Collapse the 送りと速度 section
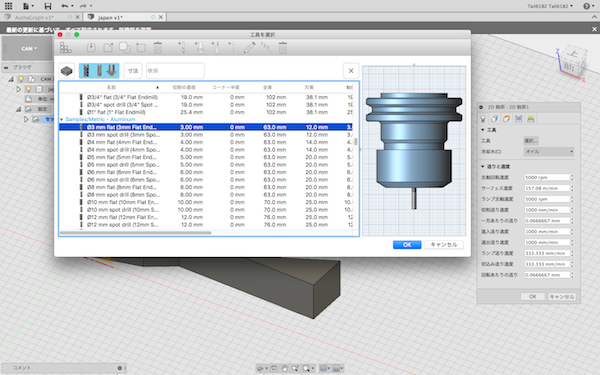 [x=483, y=166]
